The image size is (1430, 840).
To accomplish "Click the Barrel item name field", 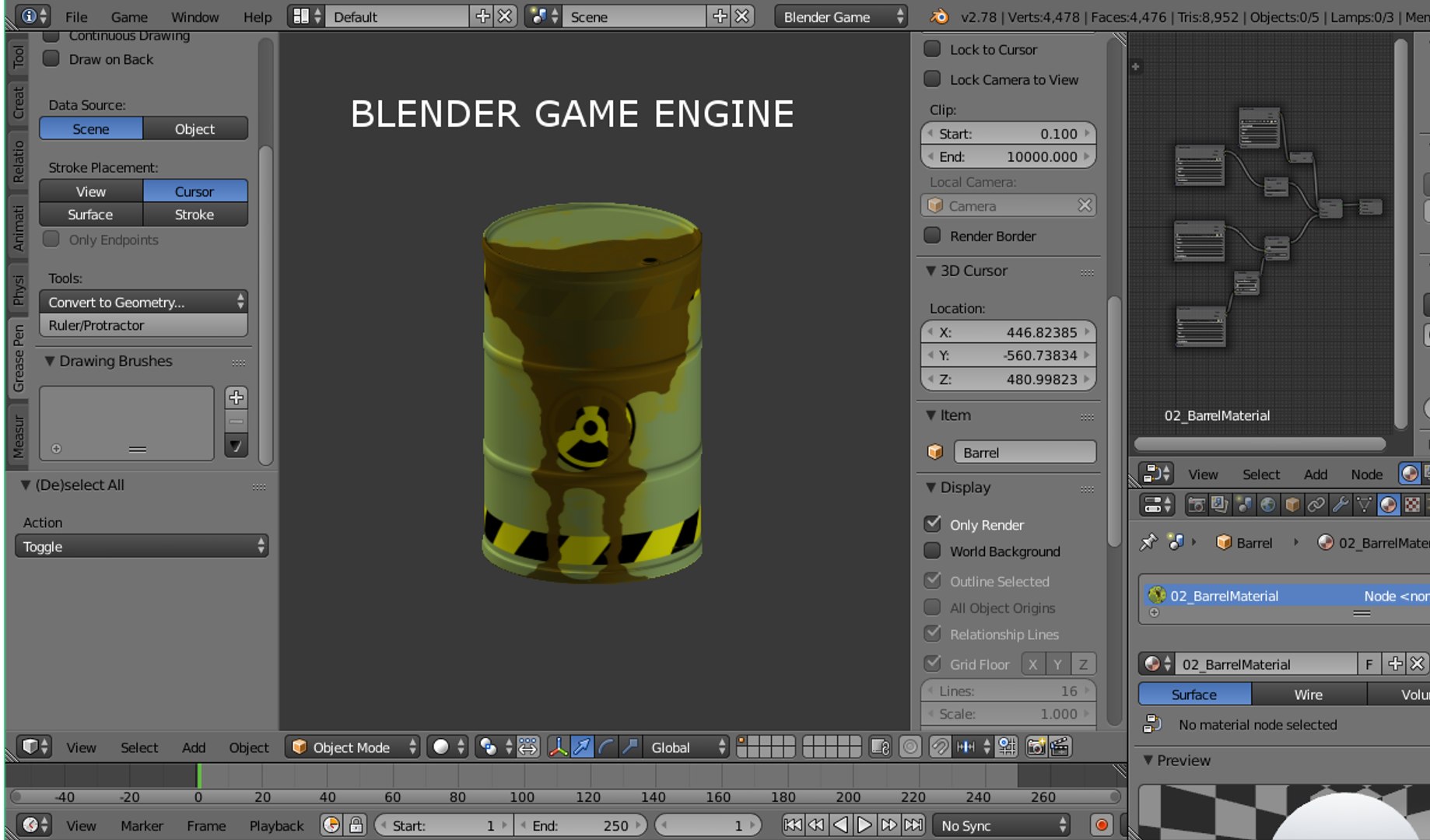I will 1025,452.
